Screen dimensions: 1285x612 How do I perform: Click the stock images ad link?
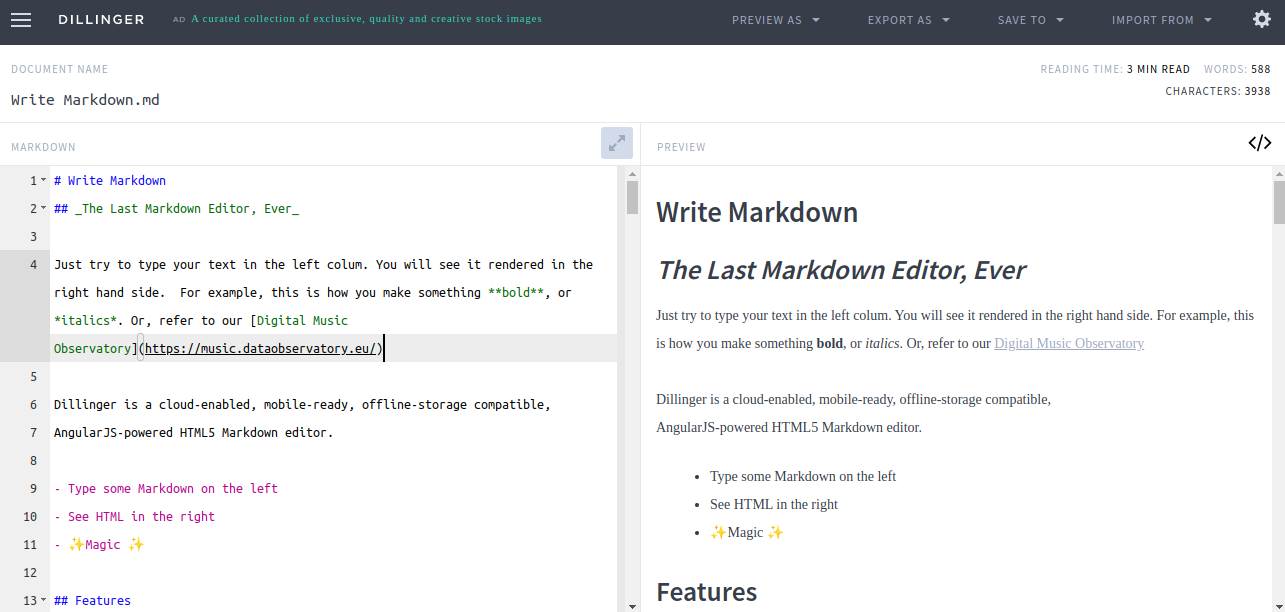click(x=366, y=19)
